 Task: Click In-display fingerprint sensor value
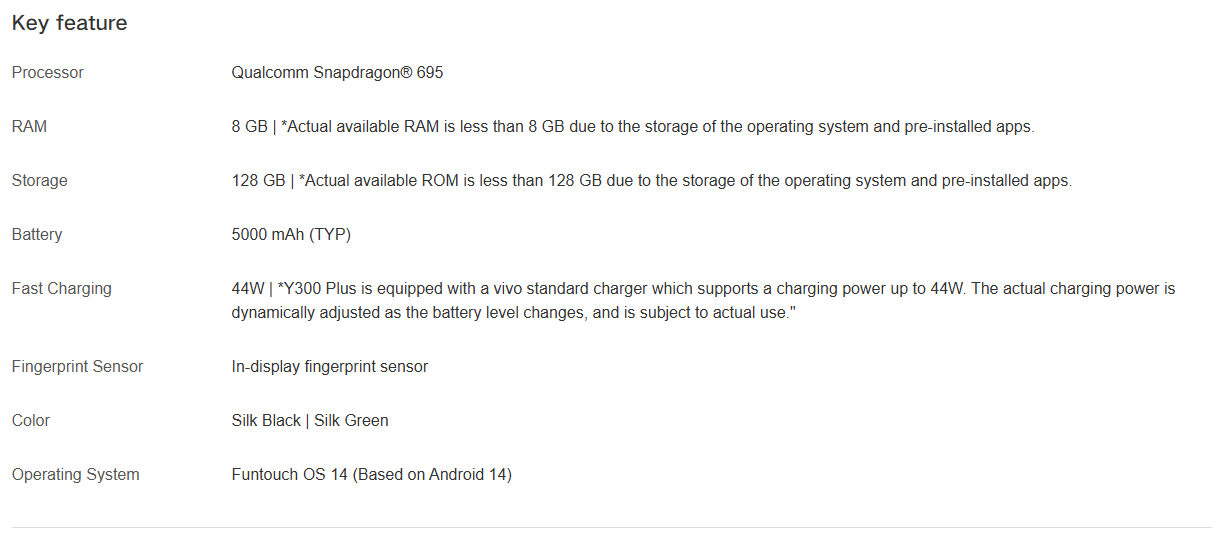[x=330, y=367]
